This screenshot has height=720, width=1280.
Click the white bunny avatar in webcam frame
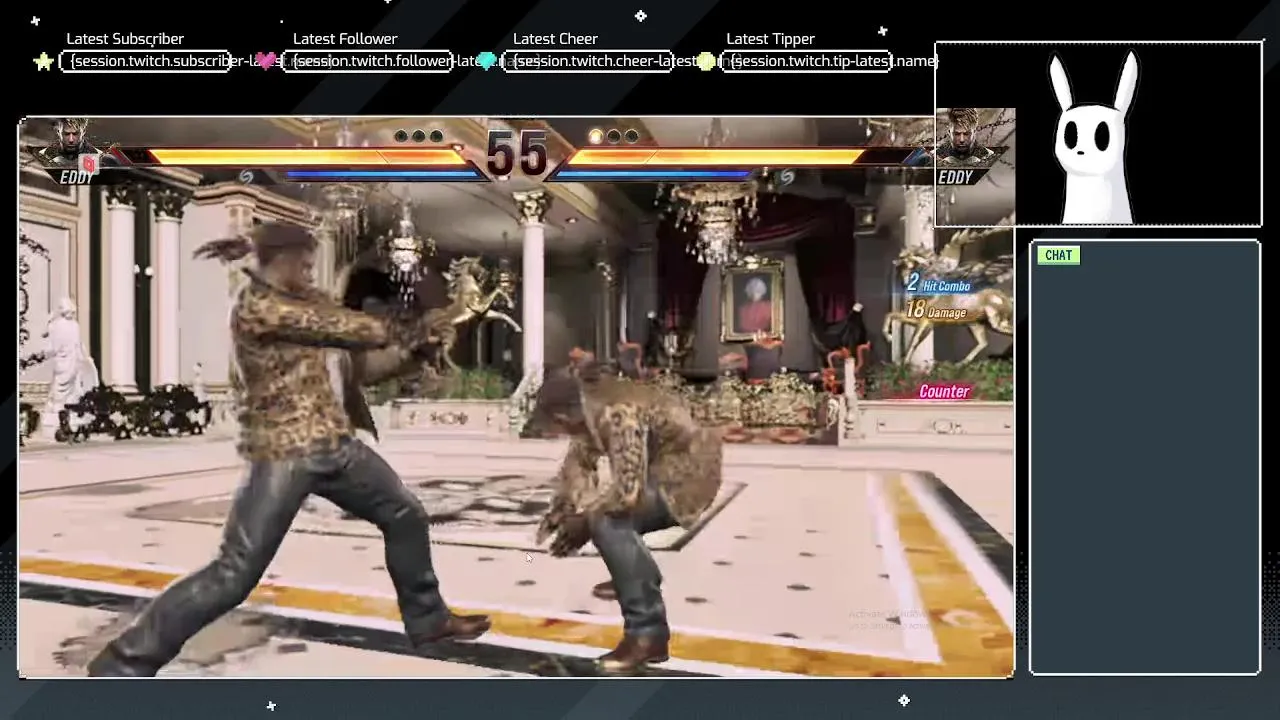(1095, 137)
